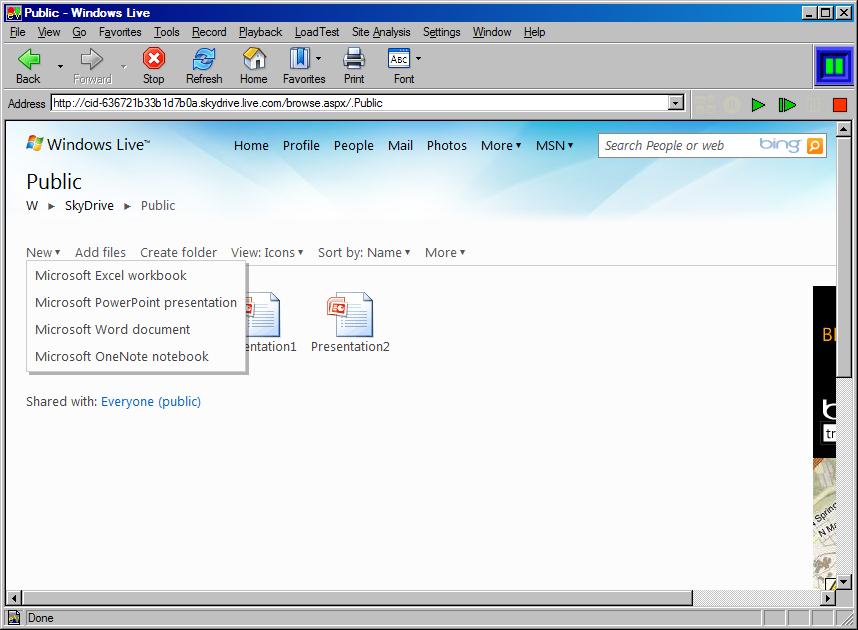
Task: Open the Address bar dropdown list
Action: tap(676, 103)
